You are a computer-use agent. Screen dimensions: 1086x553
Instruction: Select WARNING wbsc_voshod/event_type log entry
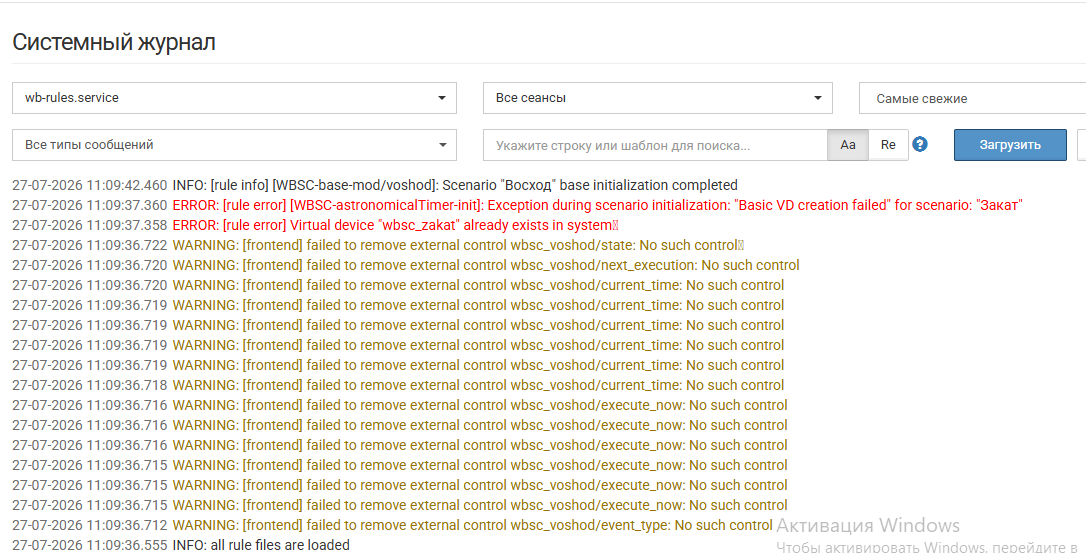[392, 525]
